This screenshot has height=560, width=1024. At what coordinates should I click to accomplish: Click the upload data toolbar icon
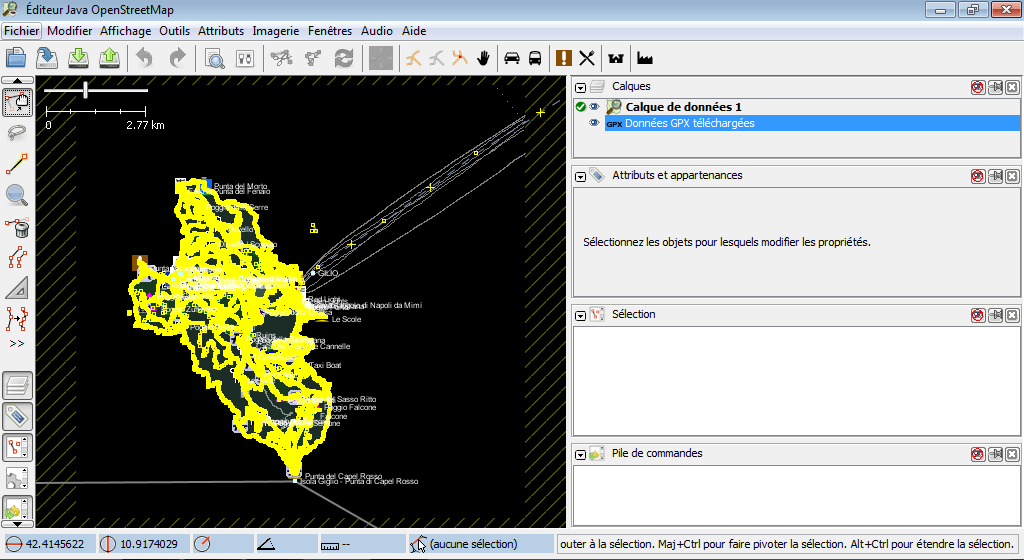pos(110,58)
